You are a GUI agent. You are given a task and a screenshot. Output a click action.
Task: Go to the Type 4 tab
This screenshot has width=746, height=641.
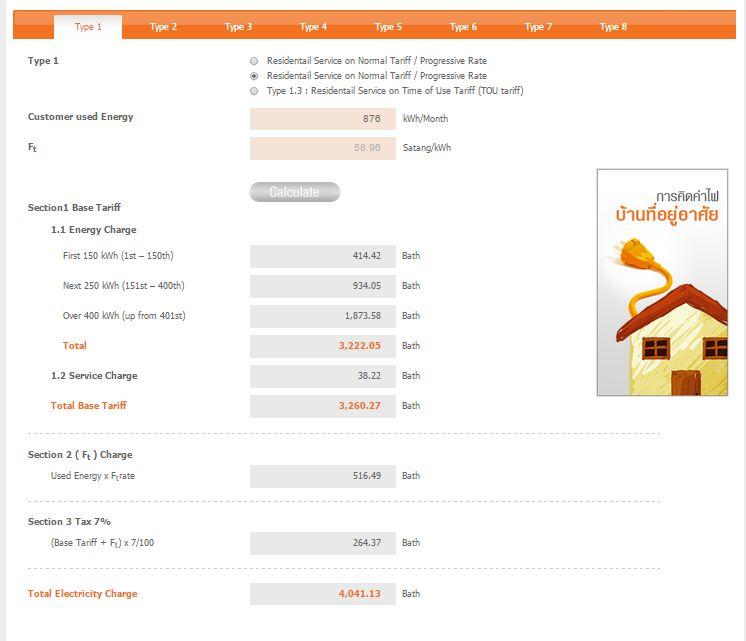coord(313,27)
